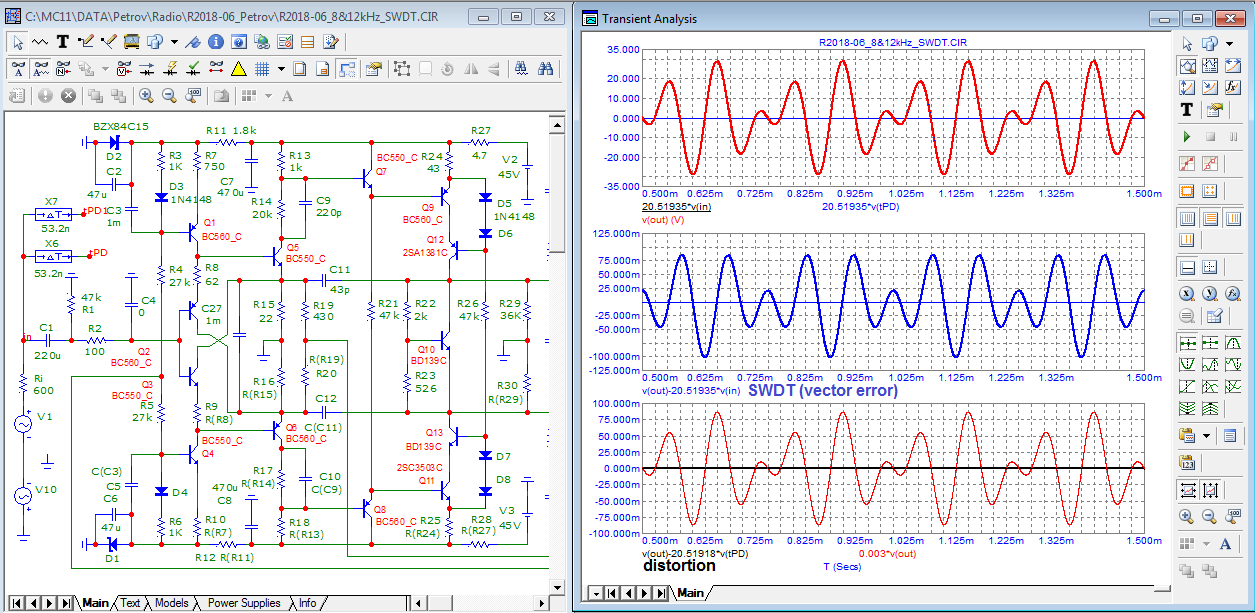Screen dimensions: 1255x613
Task: Select the Text mode tool in schematic toolbar
Action: [62, 42]
